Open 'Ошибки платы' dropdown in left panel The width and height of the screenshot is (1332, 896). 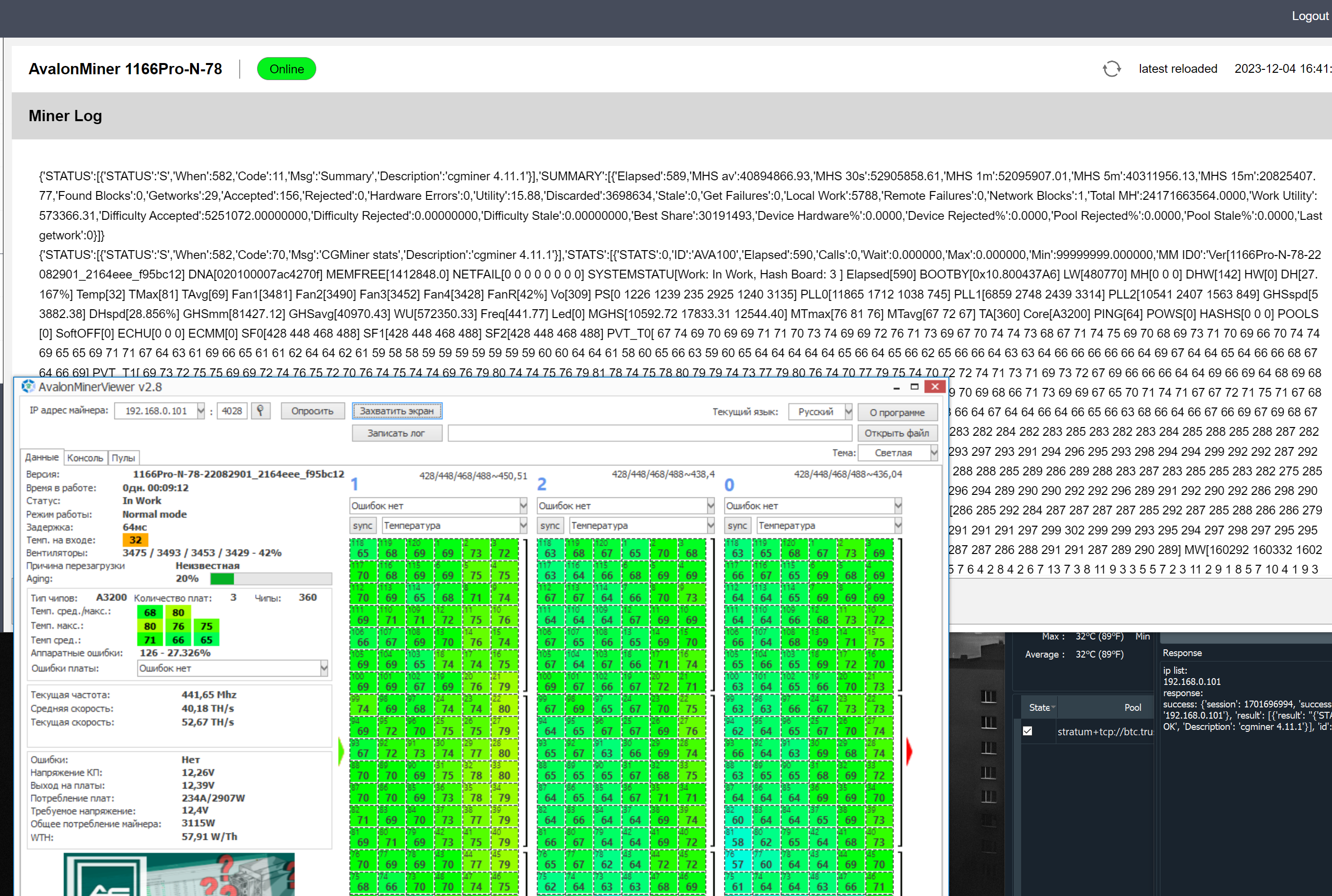[324, 668]
